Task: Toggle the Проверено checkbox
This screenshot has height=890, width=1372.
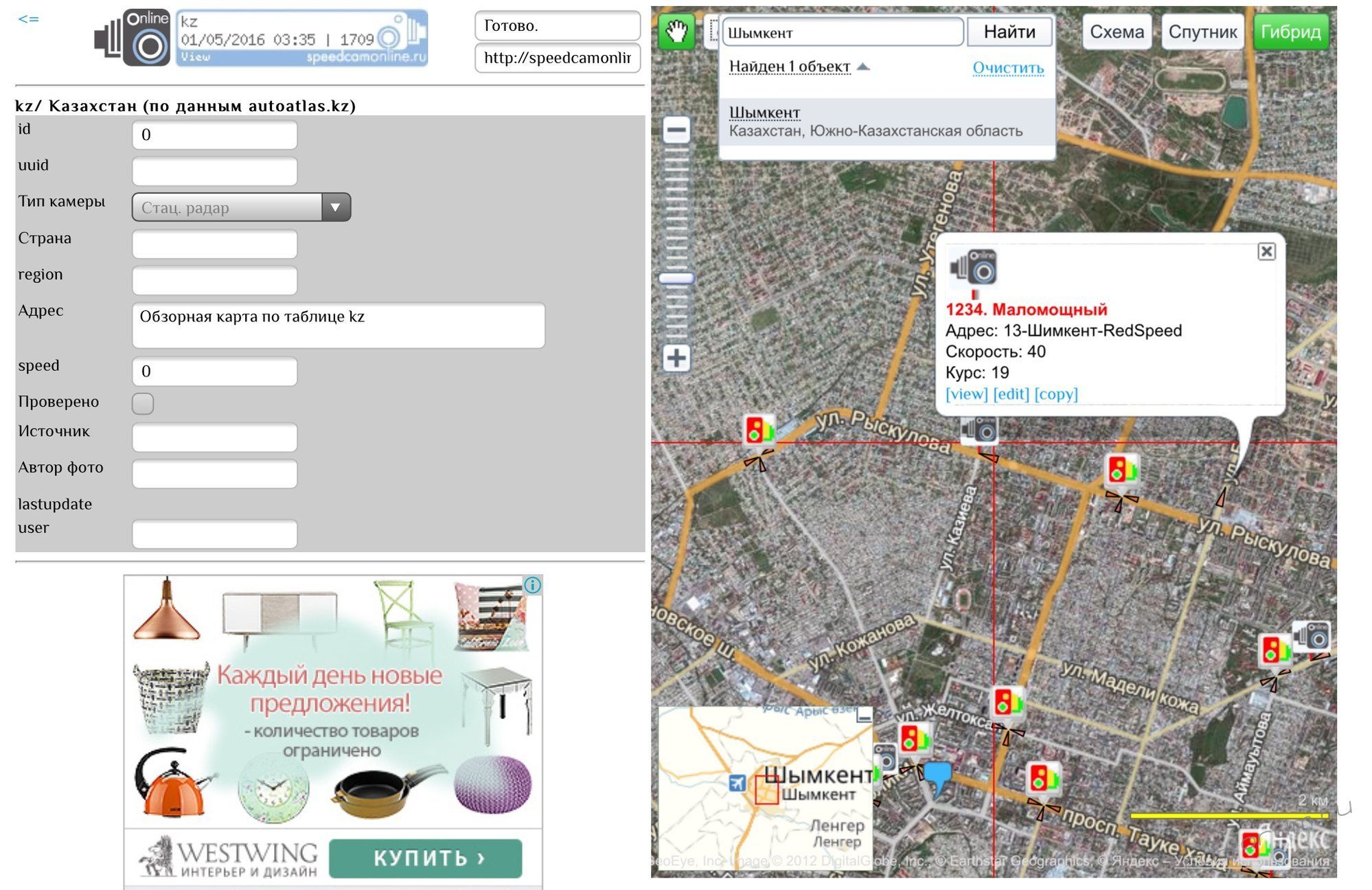Action: point(143,403)
